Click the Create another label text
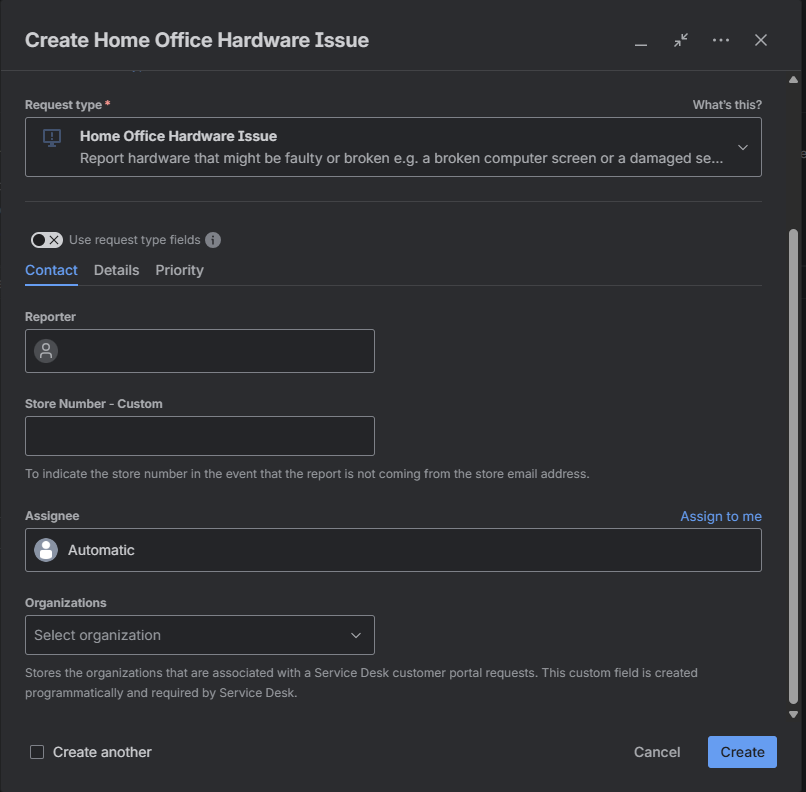This screenshot has height=792, width=806. pos(102,752)
